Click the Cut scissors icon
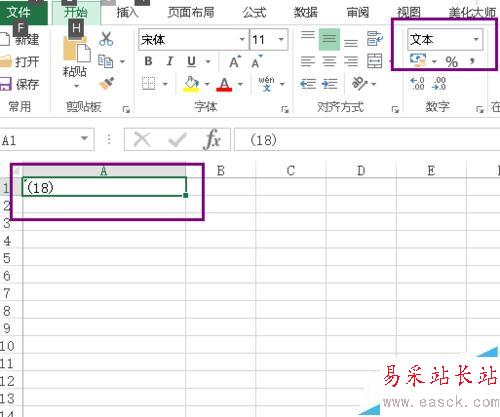 pos(106,39)
